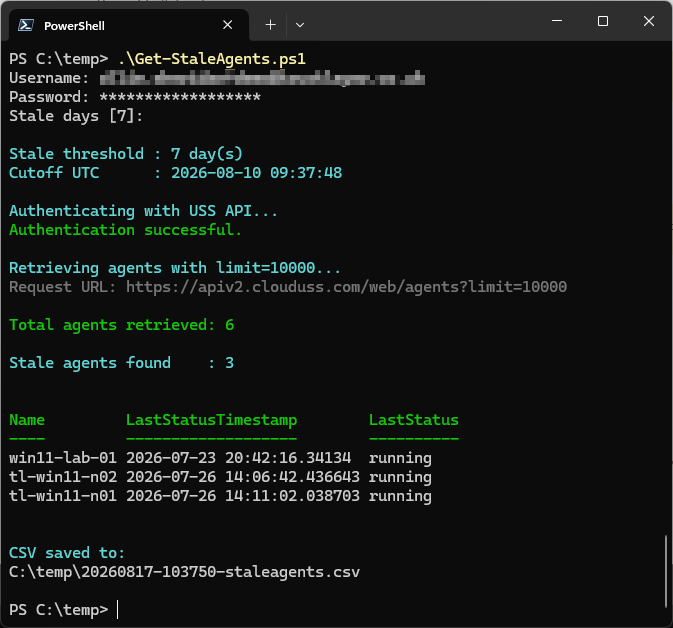673x628 pixels.
Task: Click timestamp 2026-07-26 14:11:02.038703
Action: pyautogui.click(x=243, y=496)
